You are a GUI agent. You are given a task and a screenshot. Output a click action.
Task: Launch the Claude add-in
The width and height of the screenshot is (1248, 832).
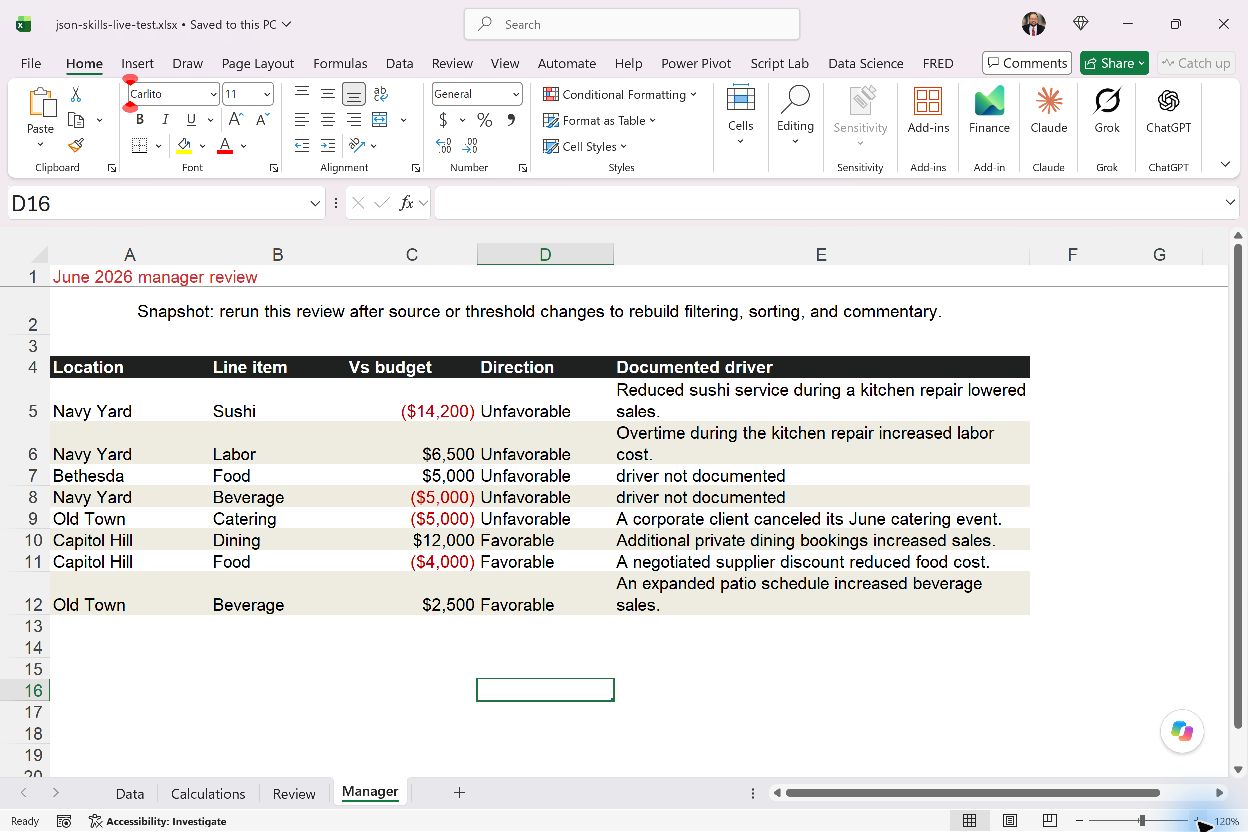(x=1048, y=110)
